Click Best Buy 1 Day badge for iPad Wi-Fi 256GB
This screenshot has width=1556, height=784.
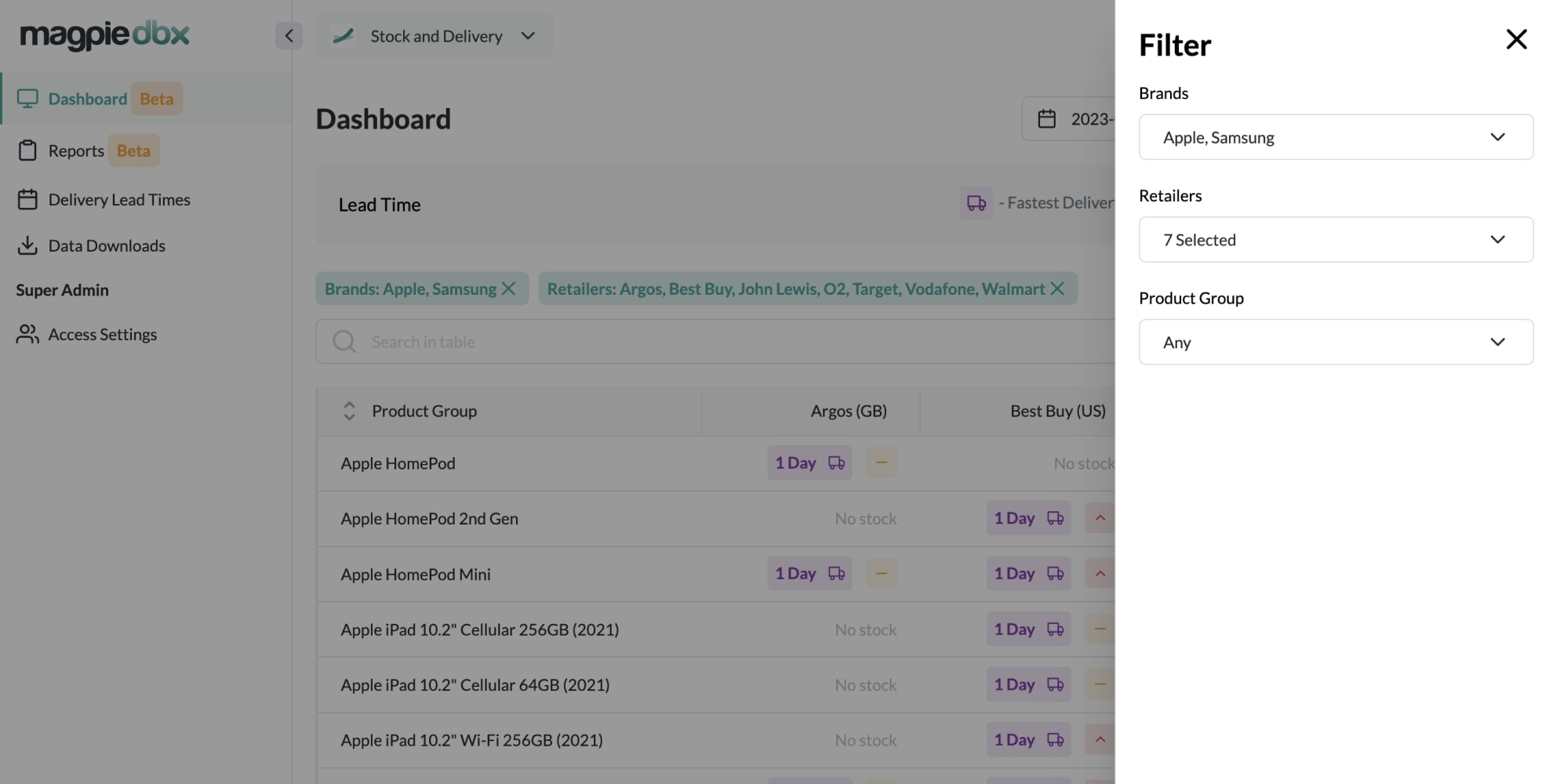coord(1028,740)
